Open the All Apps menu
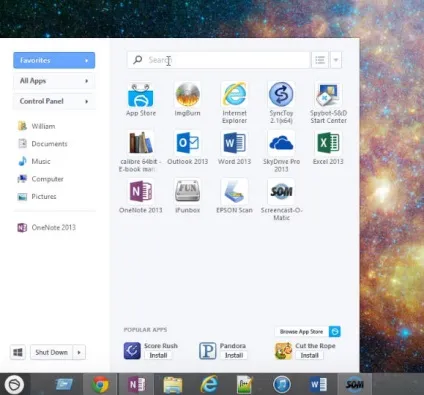 54,81
